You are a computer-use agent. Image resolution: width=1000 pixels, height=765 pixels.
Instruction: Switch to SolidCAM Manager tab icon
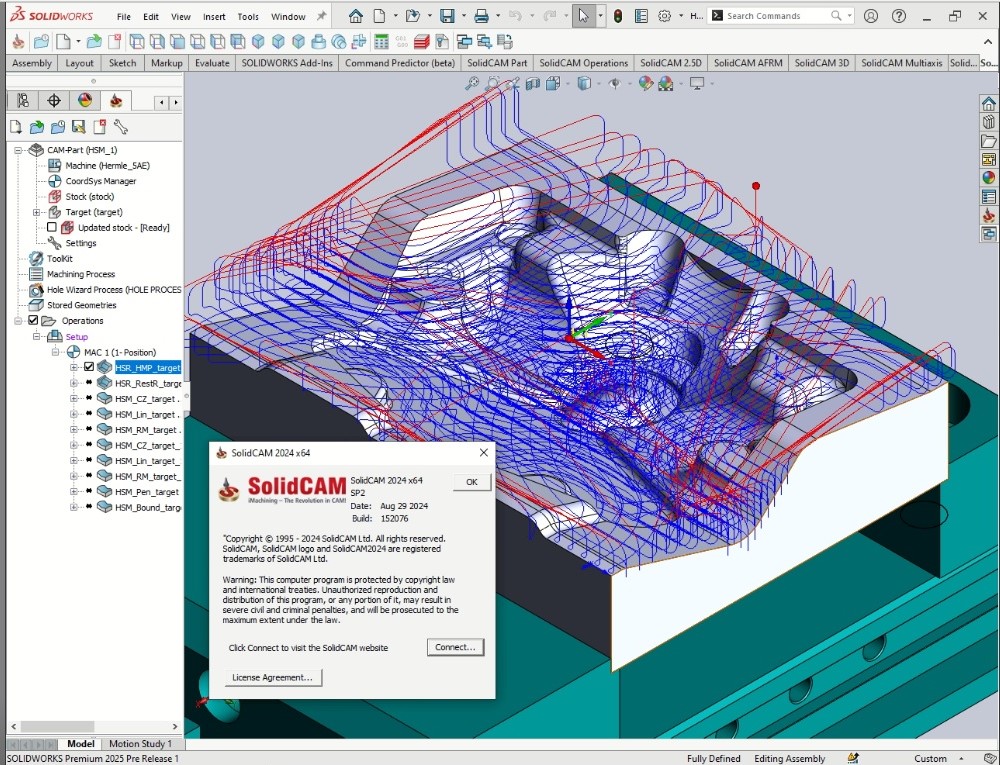click(115, 101)
